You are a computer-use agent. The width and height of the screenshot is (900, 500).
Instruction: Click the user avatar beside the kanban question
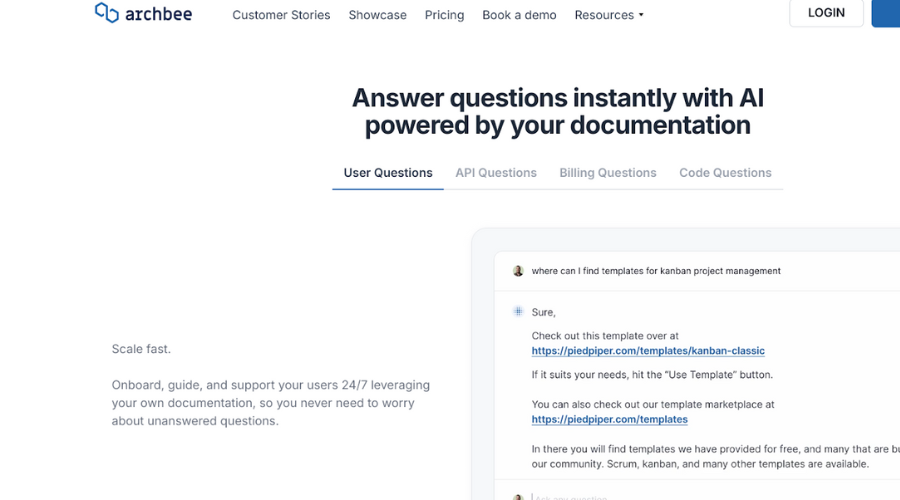518,271
